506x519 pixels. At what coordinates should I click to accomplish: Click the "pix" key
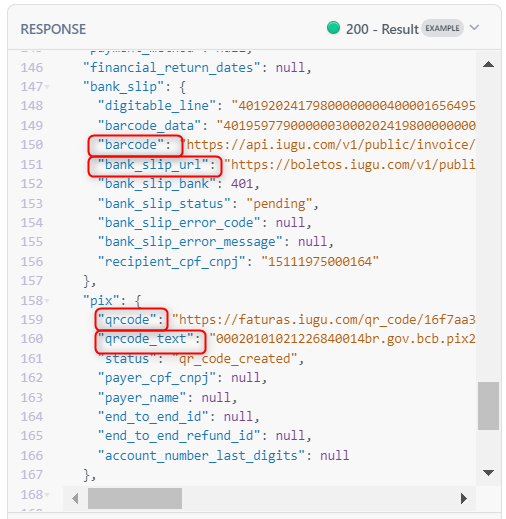101,301
